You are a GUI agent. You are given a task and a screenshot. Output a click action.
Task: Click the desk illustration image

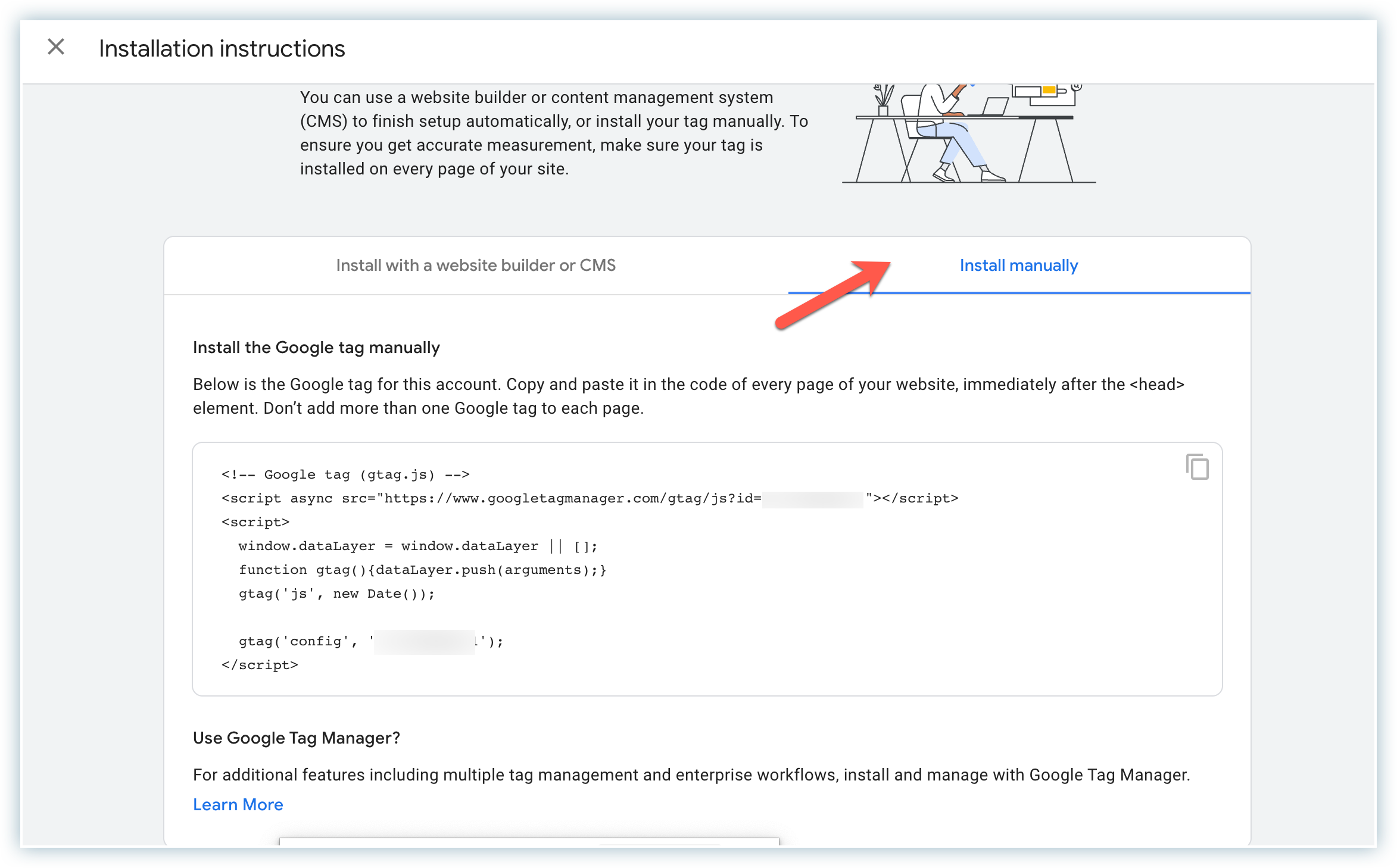click(968, 134)
